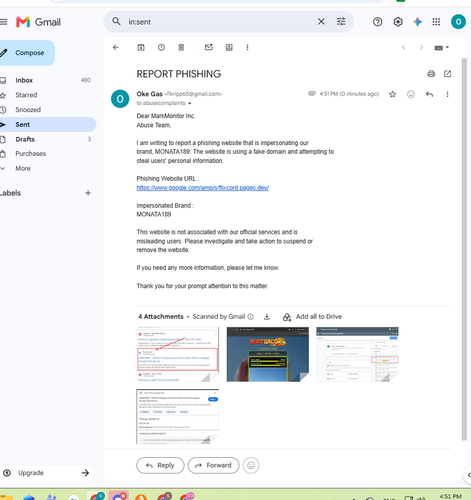Open Gemini sparkle icon
The width and height of the screenshot is (471, 500).
click(x=417, y=22)
